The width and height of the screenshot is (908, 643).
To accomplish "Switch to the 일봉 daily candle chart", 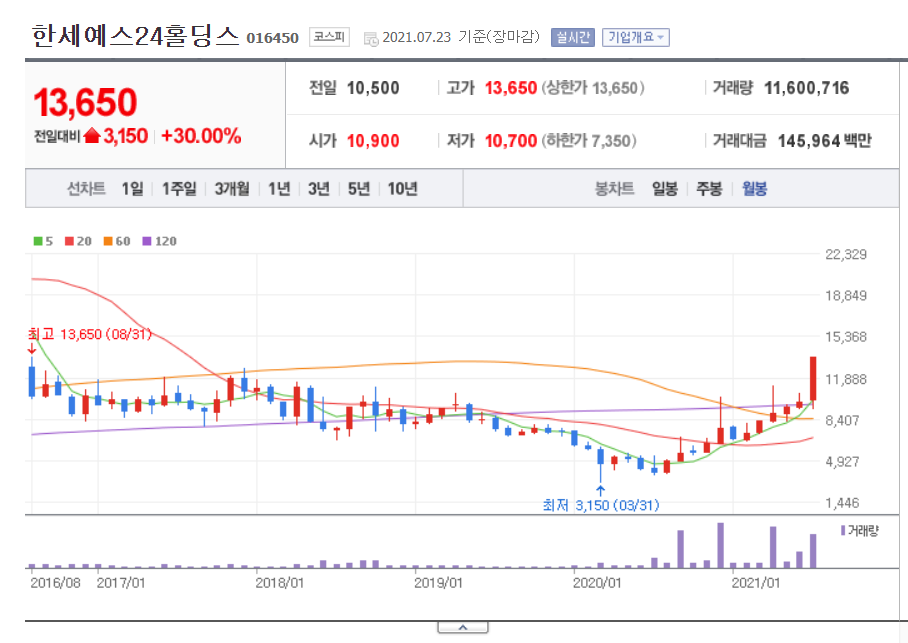I will [665, 189].
